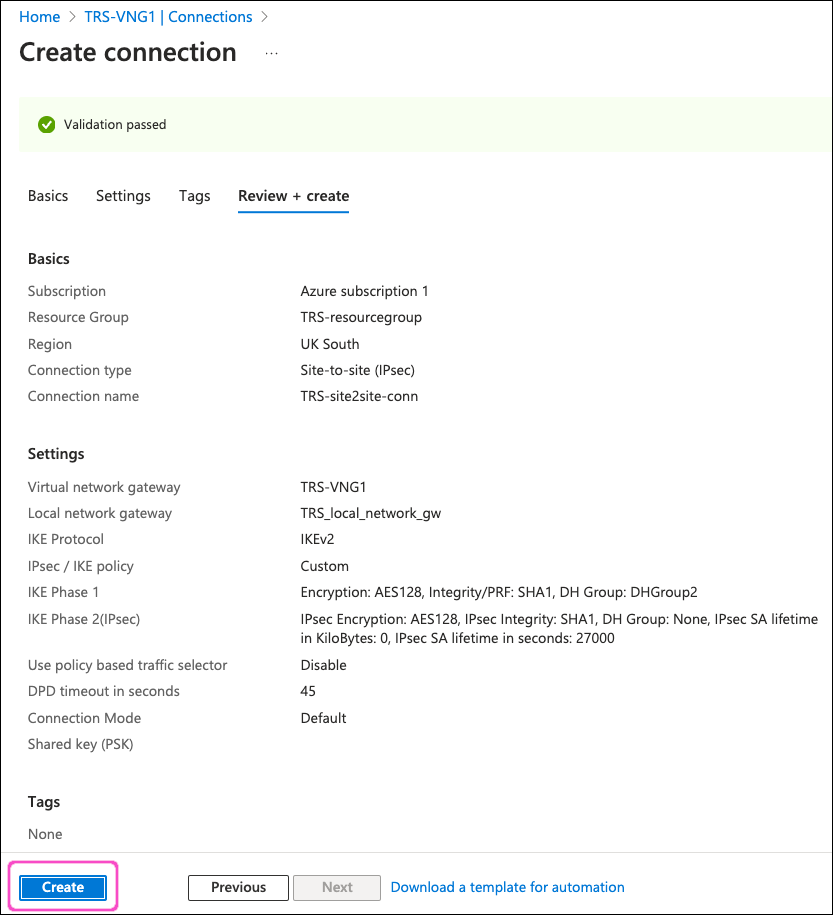Click the green Validation passed checkmark icon
Viewport: 833px width, 915px height.
click(46, 125)
